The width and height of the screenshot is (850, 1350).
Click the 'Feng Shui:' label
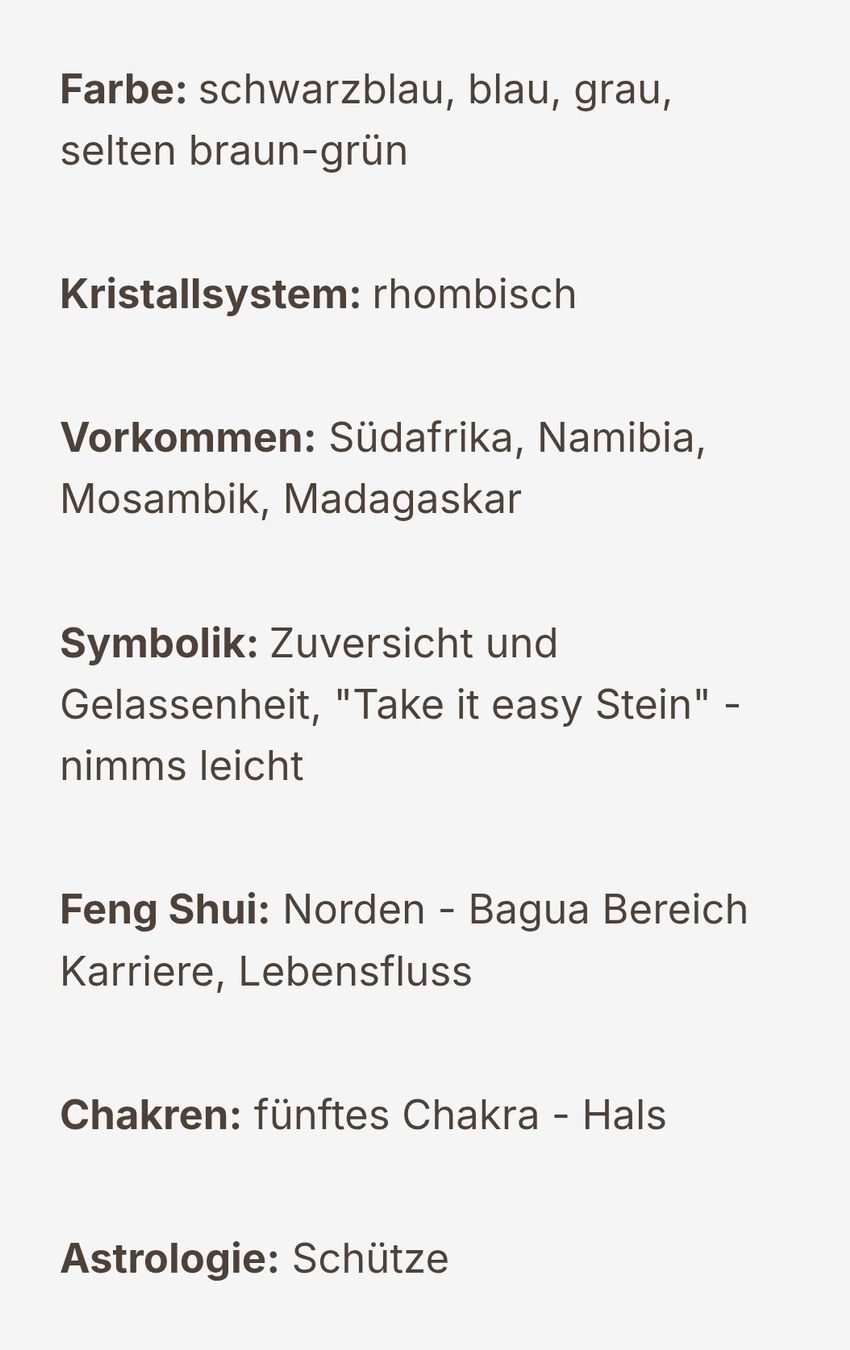(165, 911)
